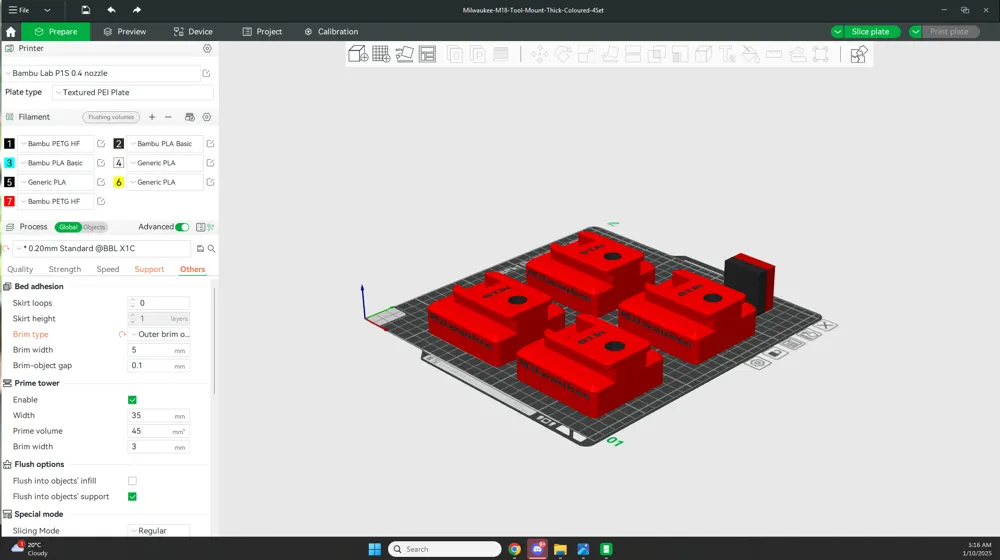Open filament 7 Bambu PETG HF dropdown
Image resolution: width=1000 pixels, height=560 pixels.
pyautogui.click(x=55, y=201)
